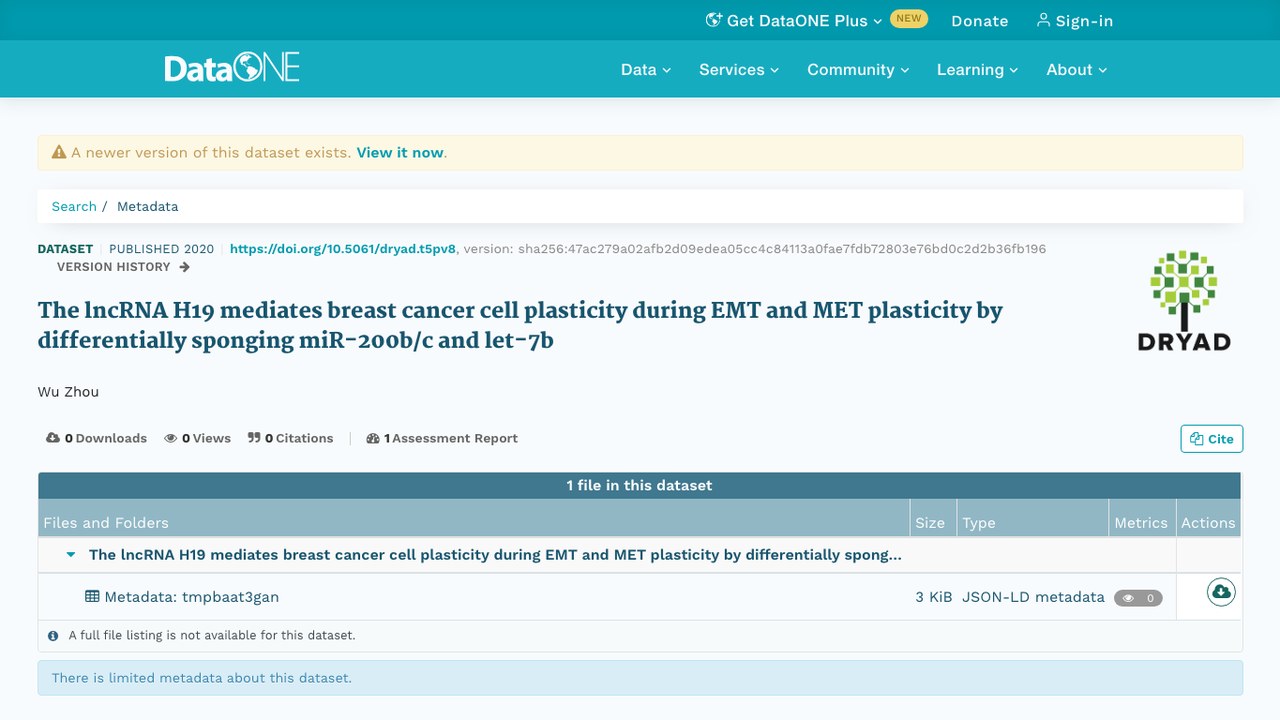Click the warning triangle icon in the banner

point(59,153)
